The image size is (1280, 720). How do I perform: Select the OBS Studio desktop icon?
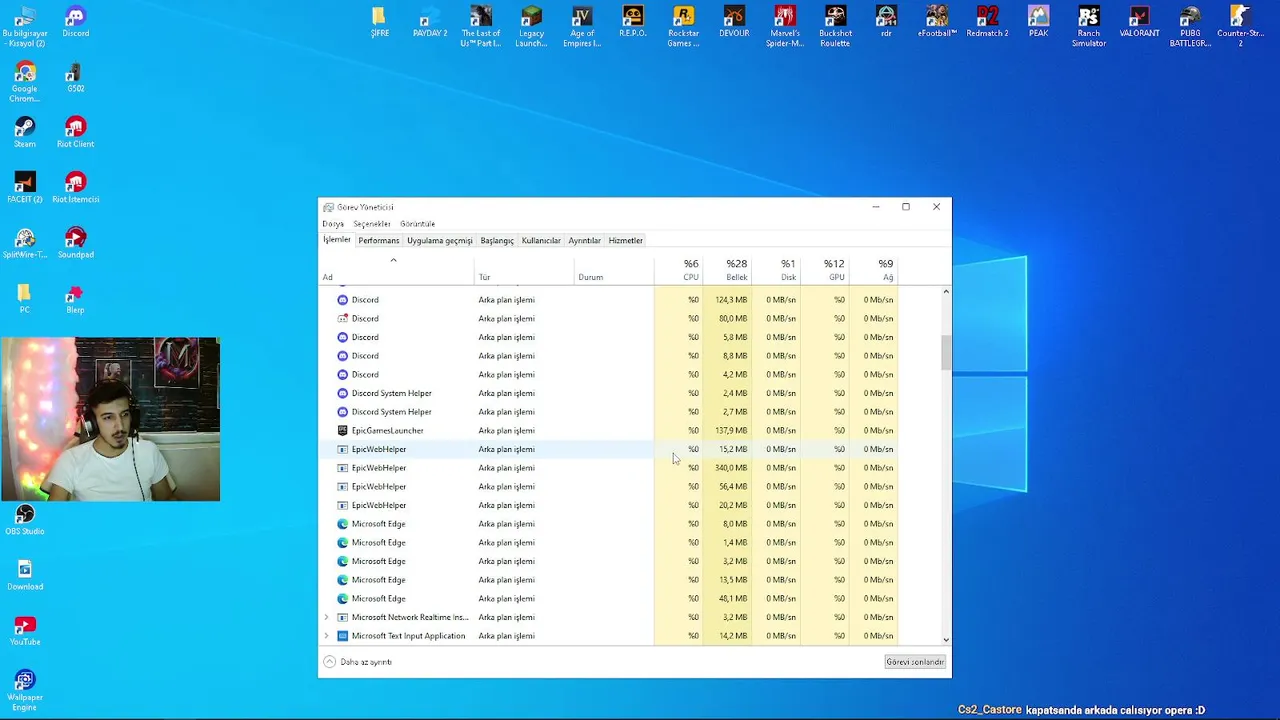click(x=25, y=520)
